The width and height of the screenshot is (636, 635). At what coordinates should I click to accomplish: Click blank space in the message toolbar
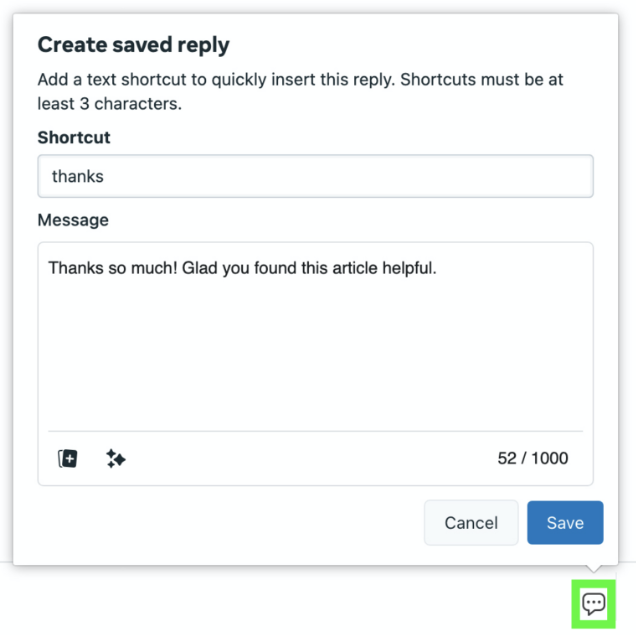(300, 459)
